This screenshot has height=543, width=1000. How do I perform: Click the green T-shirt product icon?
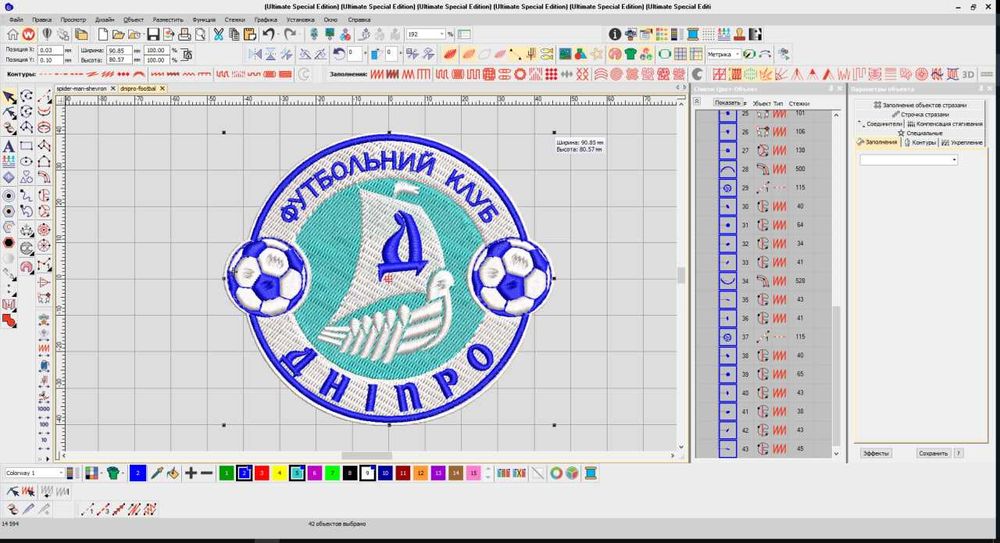(631, 54)
